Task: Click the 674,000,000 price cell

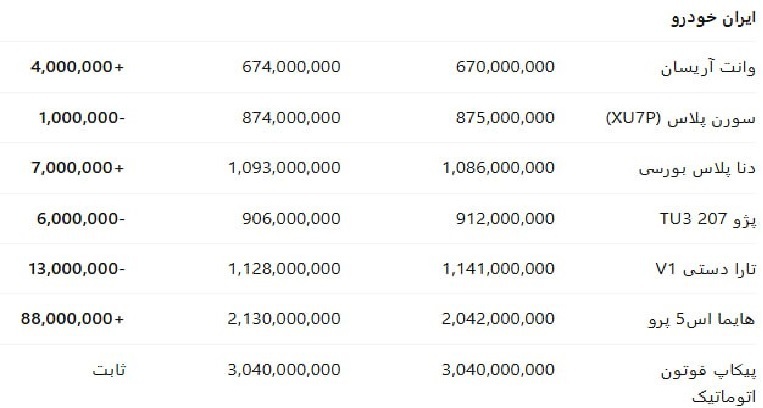Action: [290, 68]
